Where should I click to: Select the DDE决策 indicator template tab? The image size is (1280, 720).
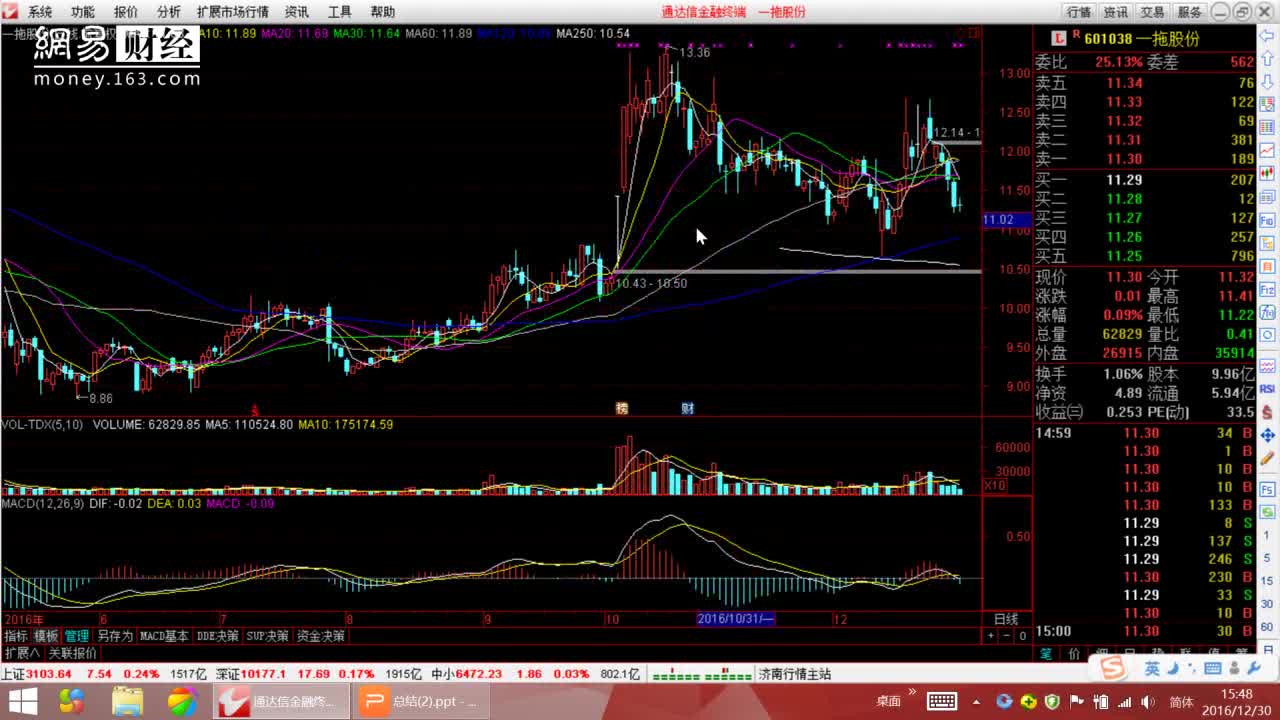[218, 636]
